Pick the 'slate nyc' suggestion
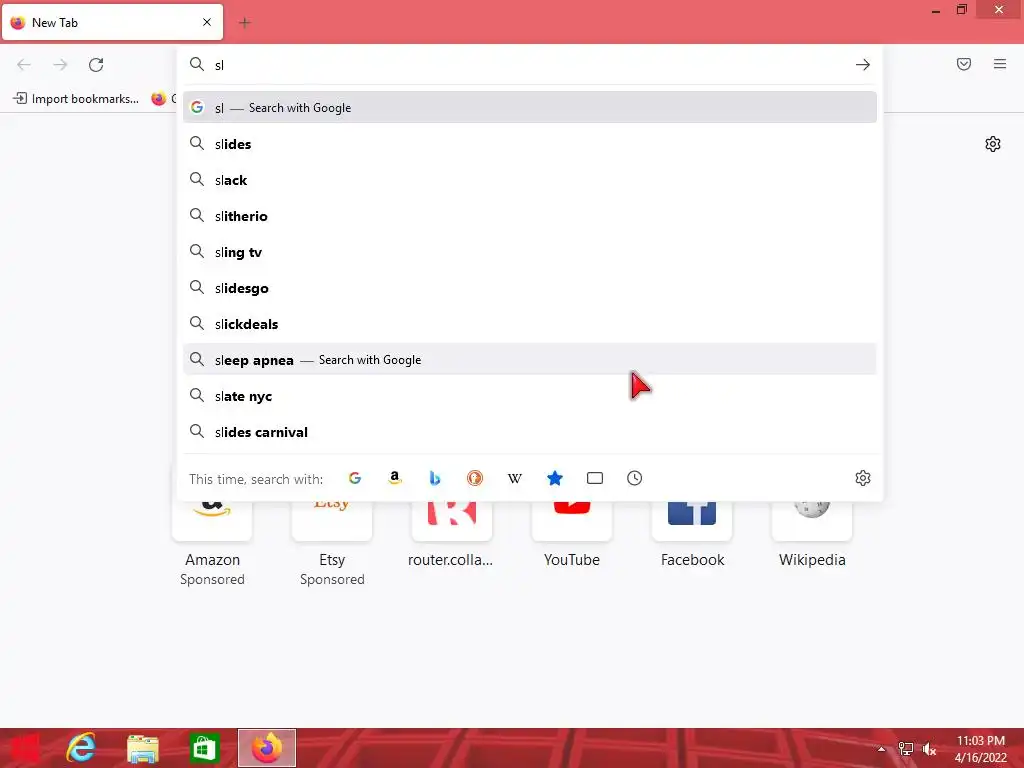Image resolution: width=1024 pixels, height=768 pixels. pos(530,396)
